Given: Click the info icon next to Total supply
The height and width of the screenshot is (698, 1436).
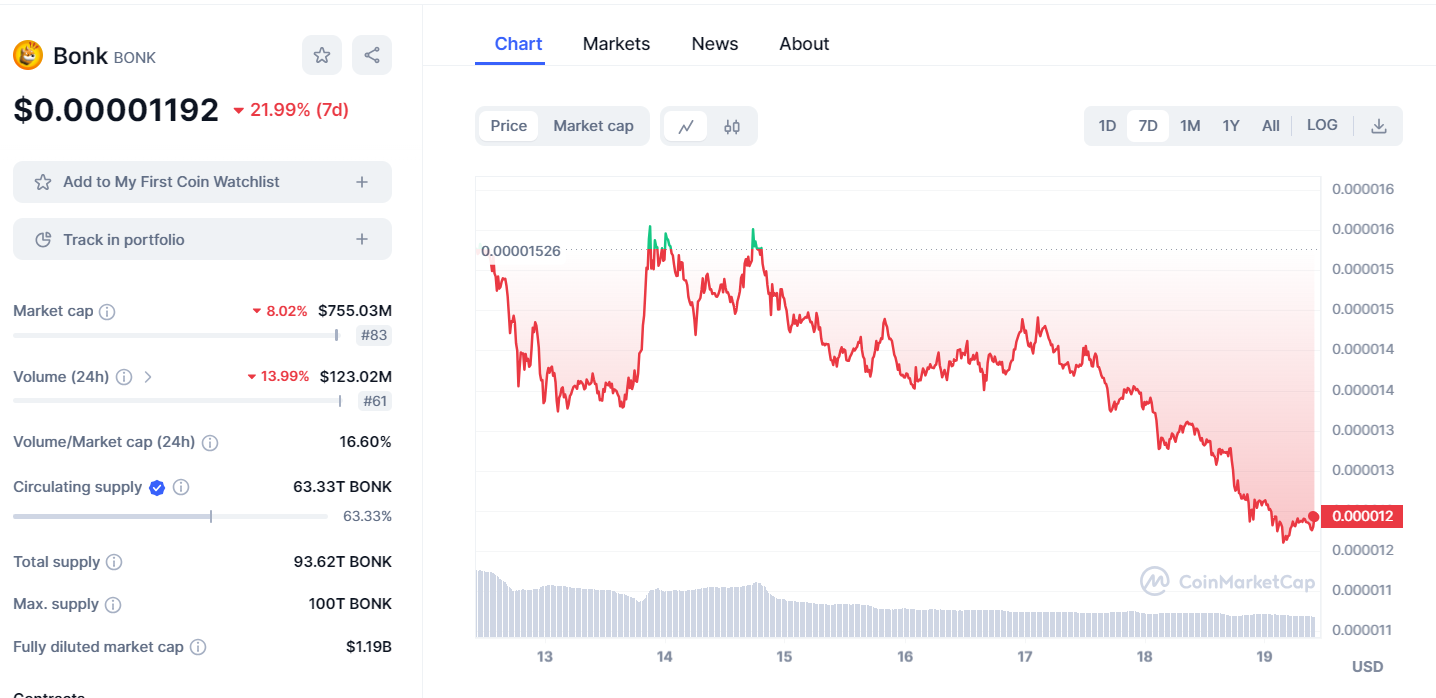Looking at the screenshot, I should point(114,563).
